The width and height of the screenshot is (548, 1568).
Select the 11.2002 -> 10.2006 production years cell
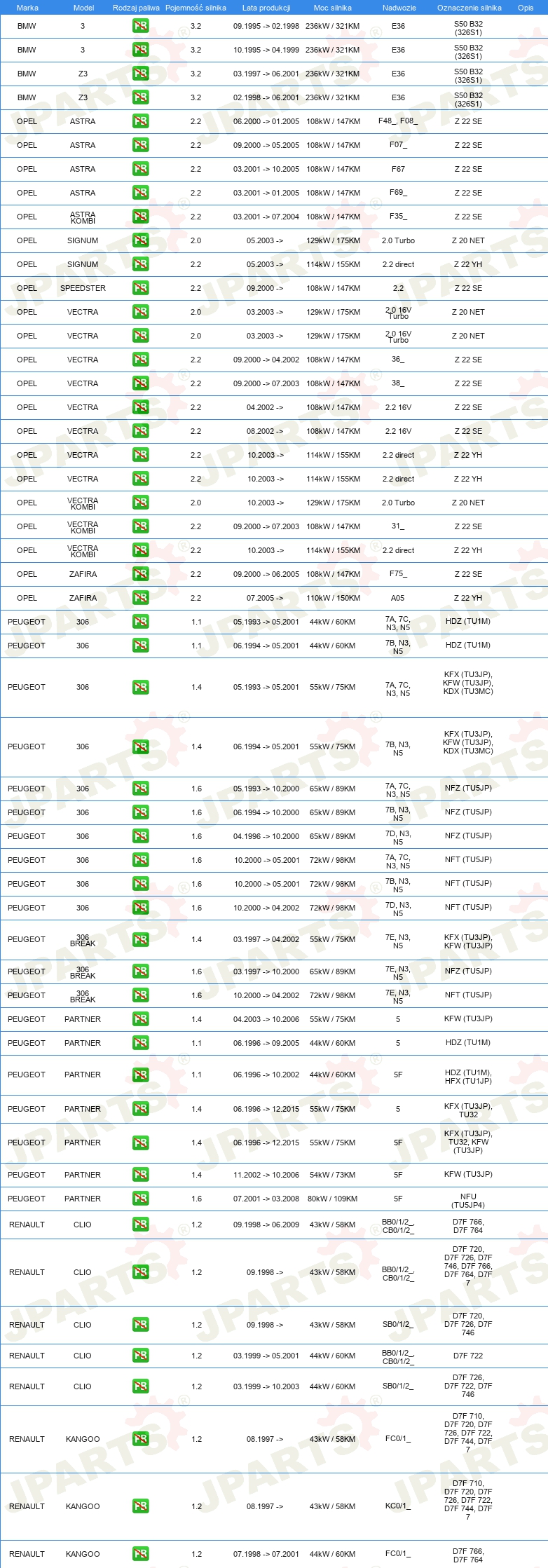coord(266,1175)
